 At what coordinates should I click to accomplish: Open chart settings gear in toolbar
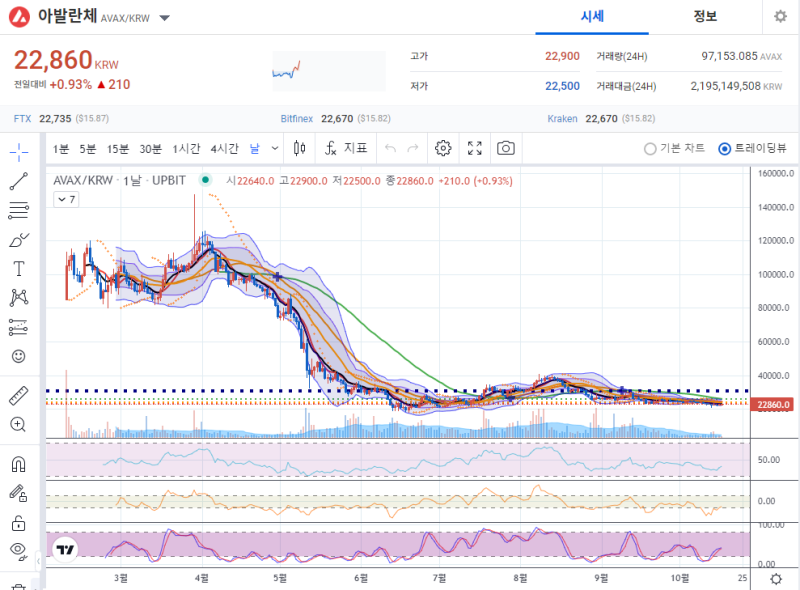pos(443,149)
